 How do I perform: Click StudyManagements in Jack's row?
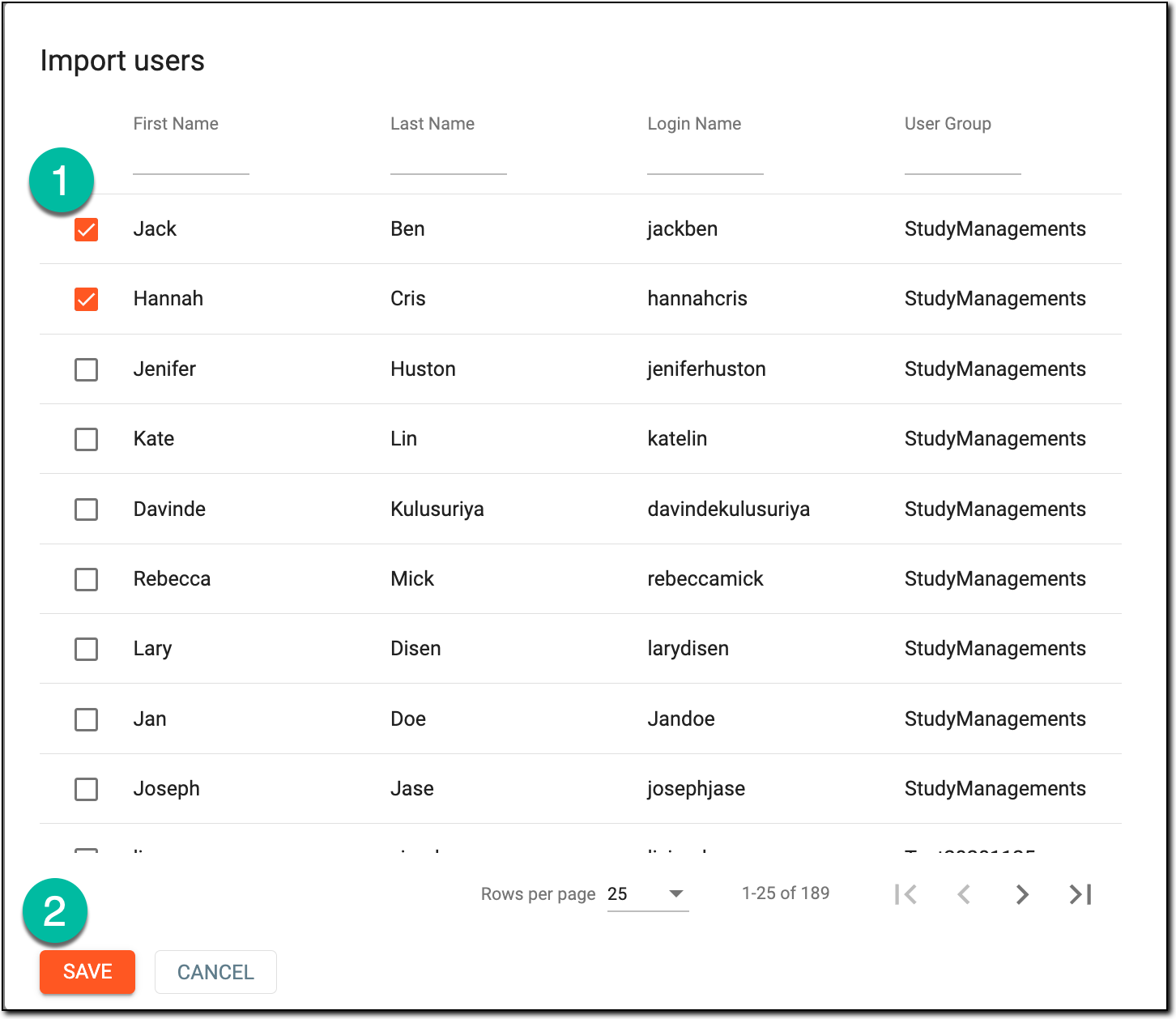(x=995, y=229)
